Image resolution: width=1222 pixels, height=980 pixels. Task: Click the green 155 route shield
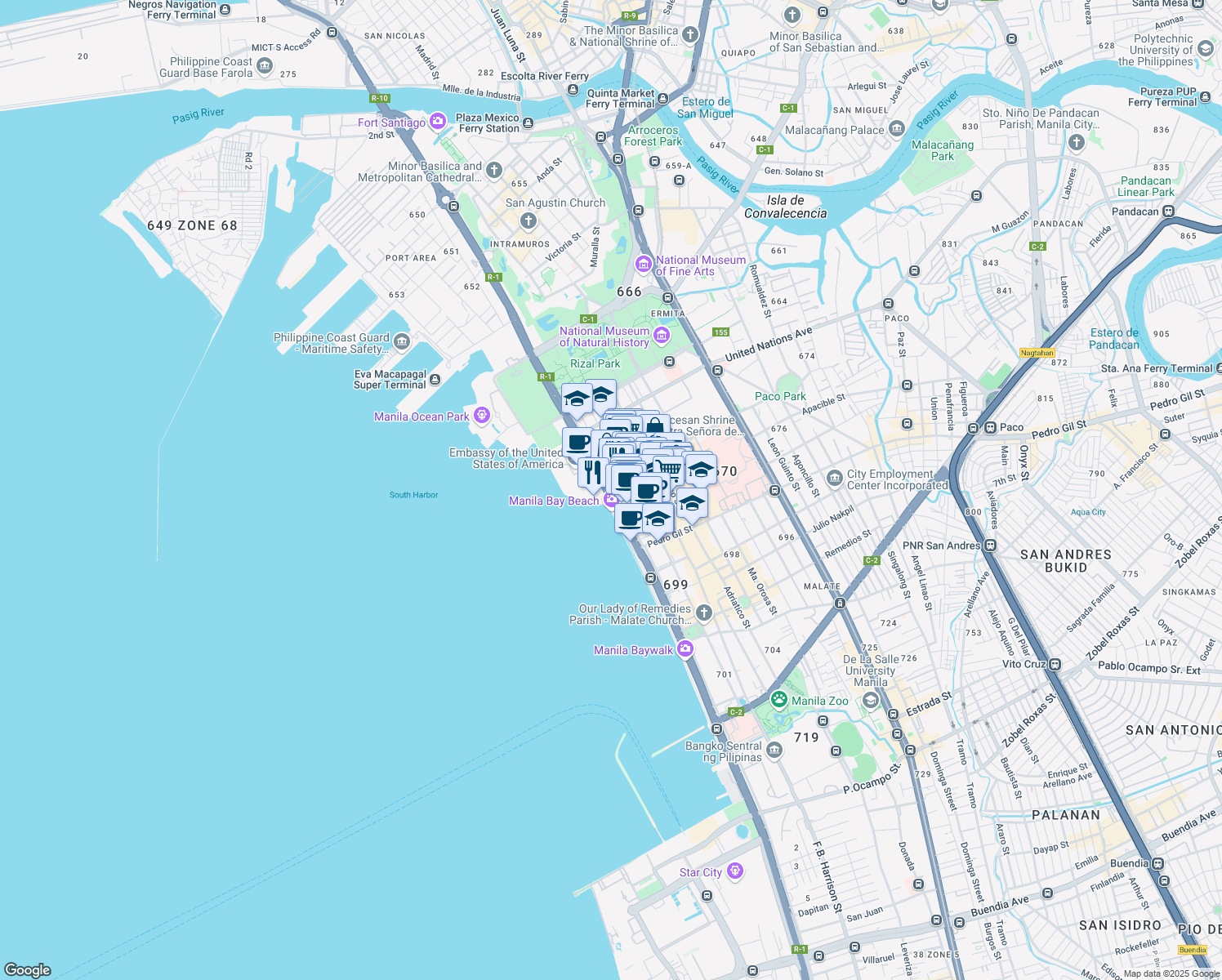(720, 332)
